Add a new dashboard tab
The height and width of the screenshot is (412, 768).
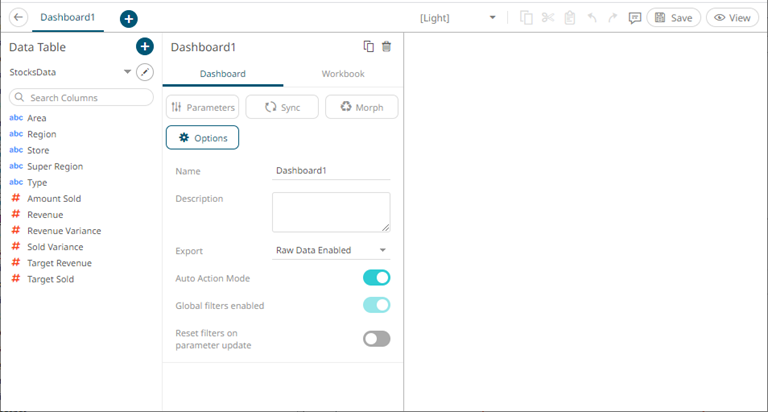[128, 19]
